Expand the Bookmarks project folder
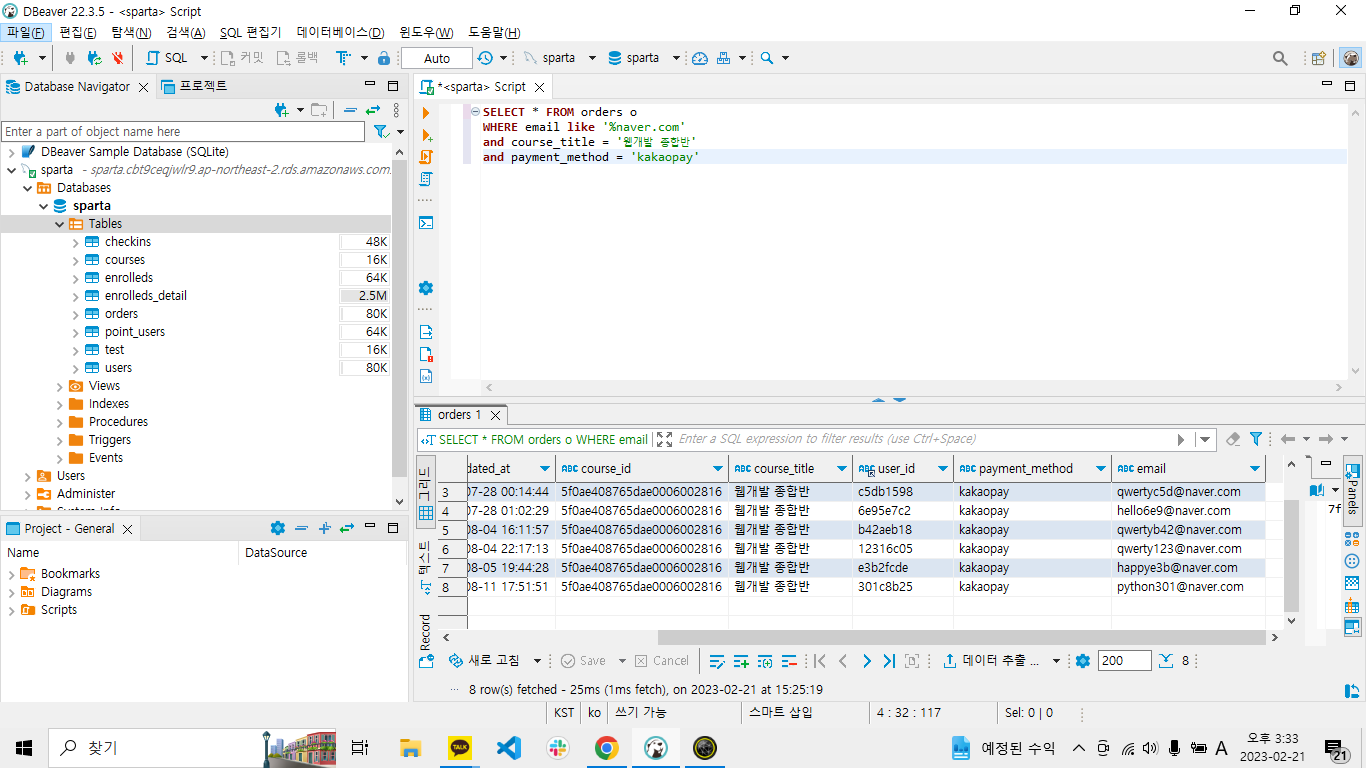This screenshot has height=768, width=1366. point(12,574)
